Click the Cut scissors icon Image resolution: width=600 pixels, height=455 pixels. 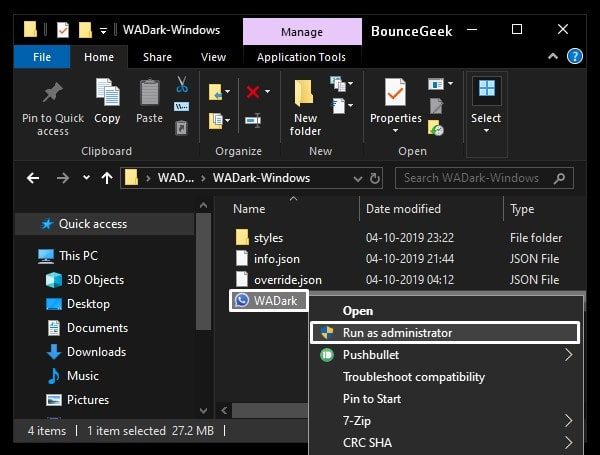[x=182, y=84]
